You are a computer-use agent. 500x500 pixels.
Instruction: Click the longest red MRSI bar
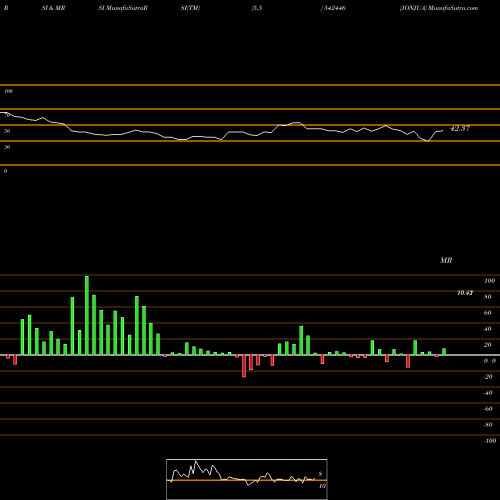244,366
